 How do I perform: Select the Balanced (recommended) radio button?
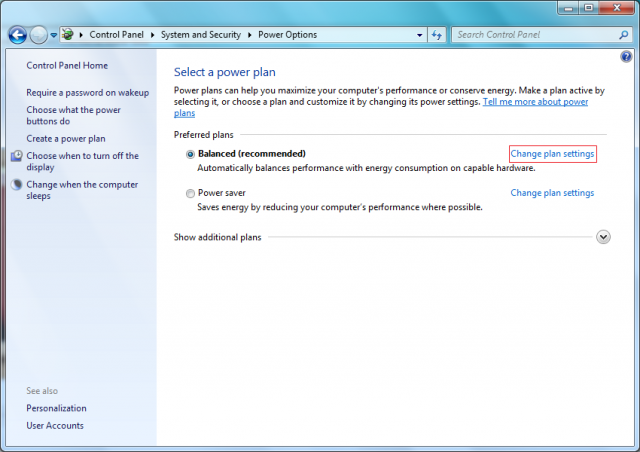190,154
